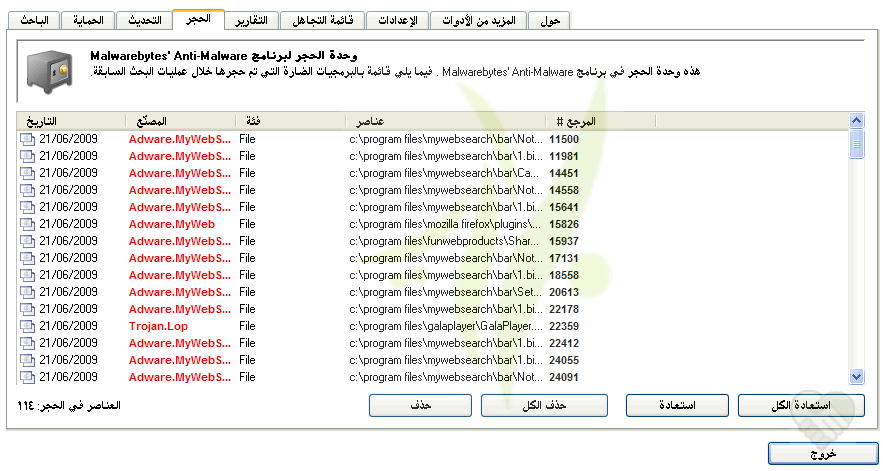This screenshot has width=883, height=471.
Task: Click the mozilla firefox plugins path
Action: tap(445, 224)
